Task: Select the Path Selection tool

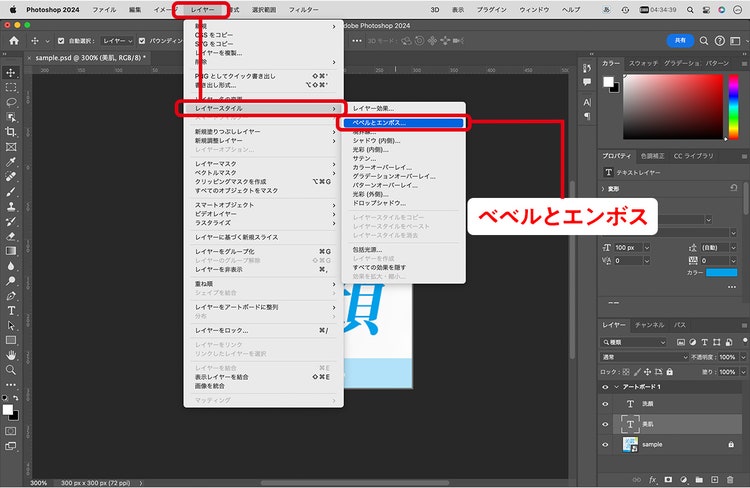Action: tap(11, 325)
